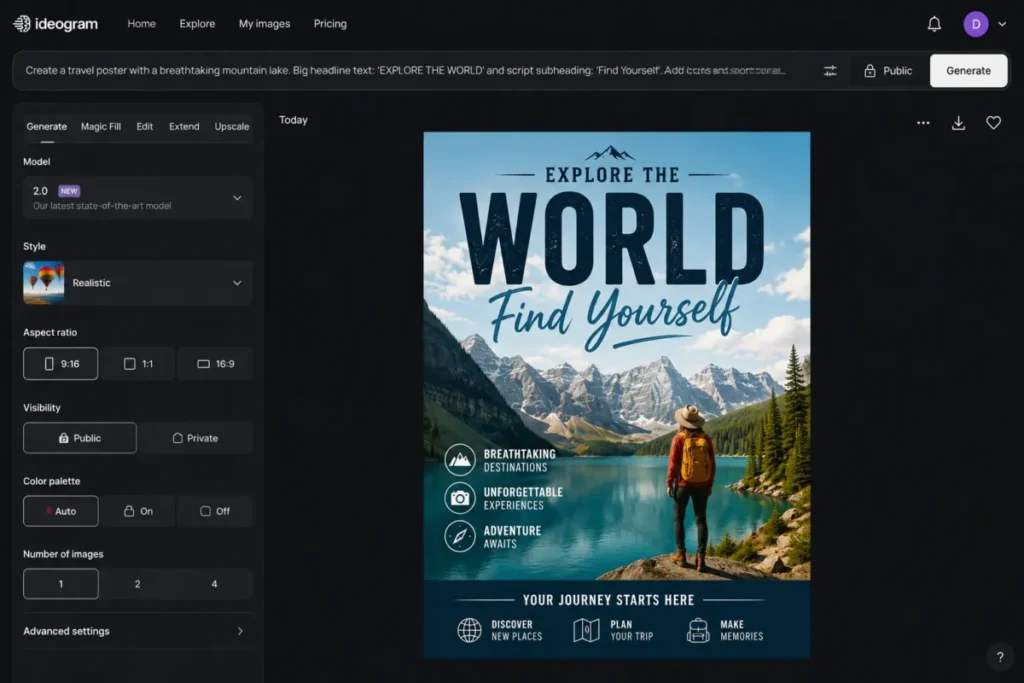Turn color palette On
Image resolution: width=1024 pixels, height=683 pixels.
point(138,511)
